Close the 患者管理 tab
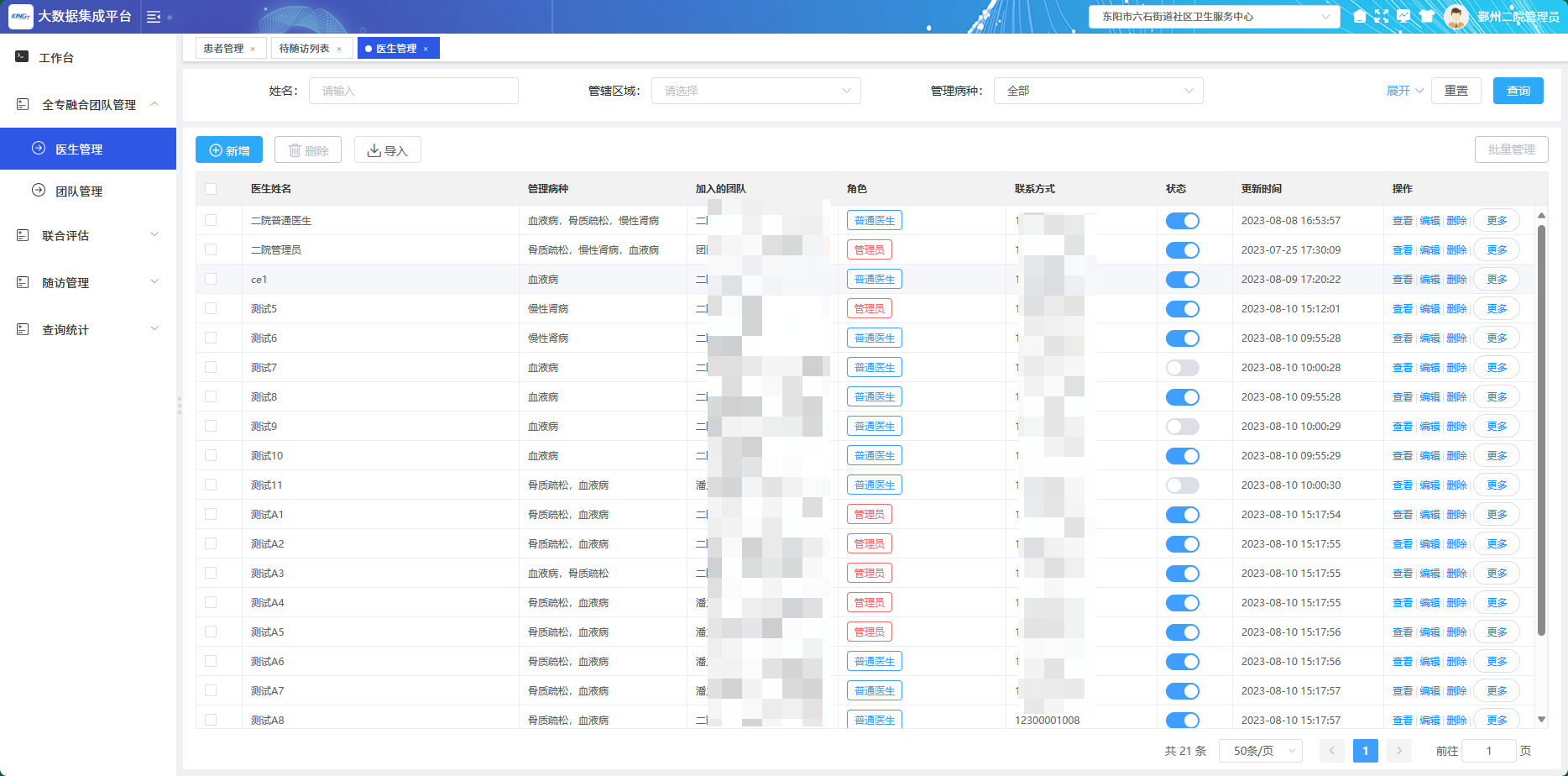Screen dimensions: 1568x776 (253, 49)
